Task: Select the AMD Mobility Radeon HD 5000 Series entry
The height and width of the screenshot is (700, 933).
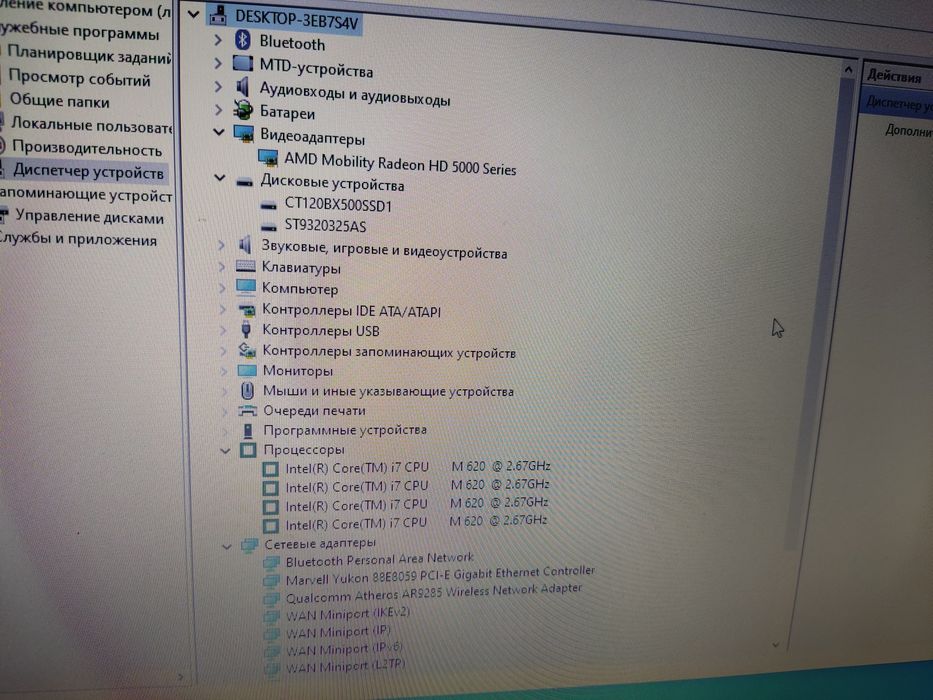Action: 400,164
